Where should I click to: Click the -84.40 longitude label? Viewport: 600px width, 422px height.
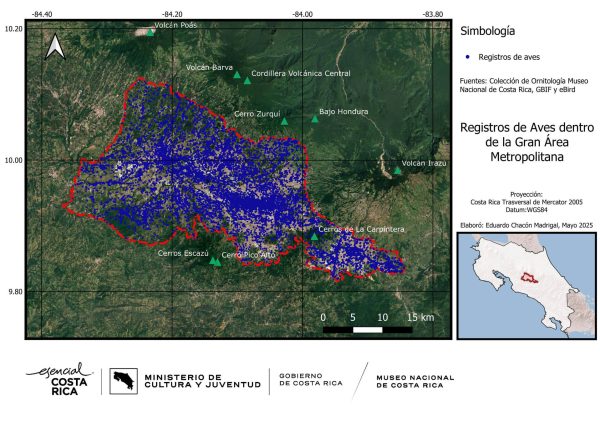pyautogui.click(x=42, y=14)
